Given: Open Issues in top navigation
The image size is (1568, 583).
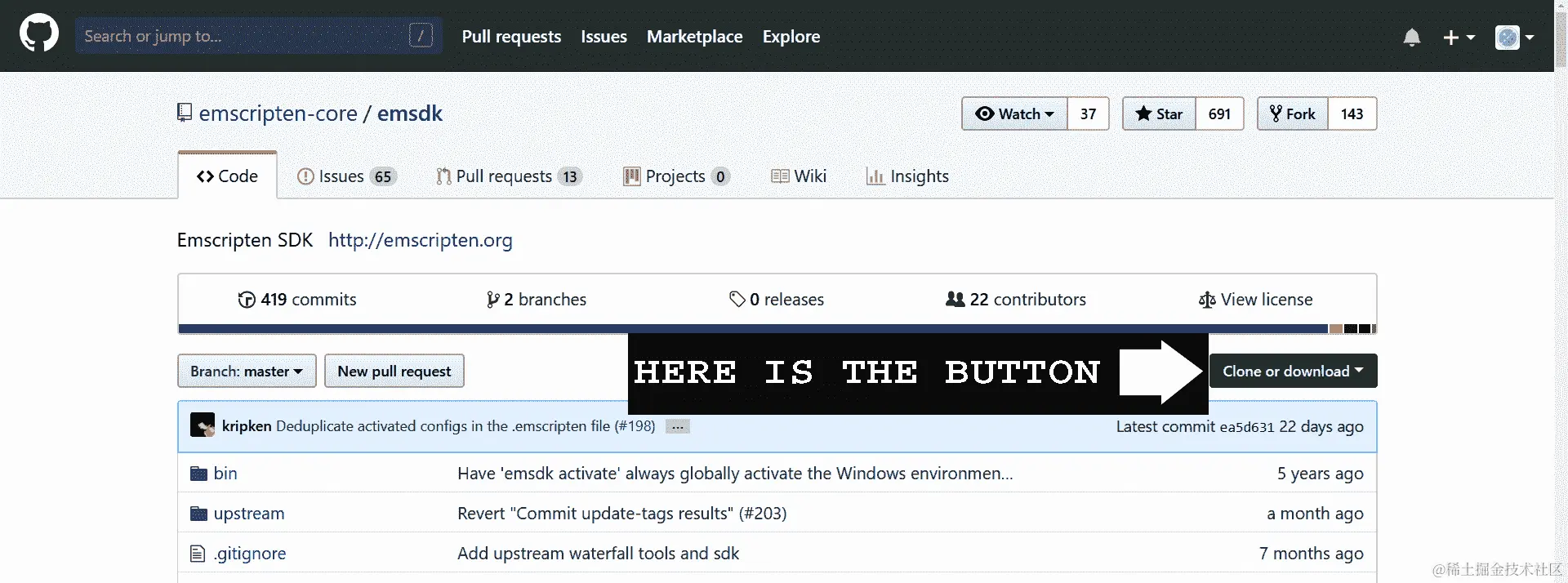Looking at the screenshot, I should point(604,37).
